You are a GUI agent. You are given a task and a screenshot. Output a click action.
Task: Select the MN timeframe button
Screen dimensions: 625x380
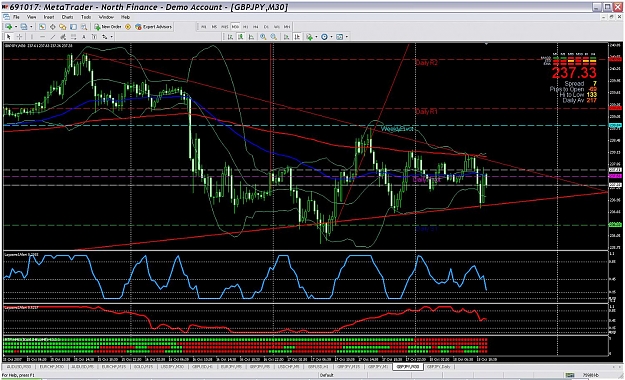click(287, 27)
